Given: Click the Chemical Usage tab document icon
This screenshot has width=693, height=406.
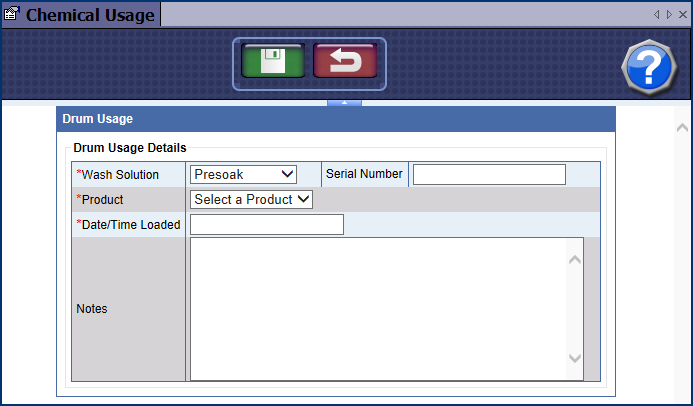Looking at the screenshot, I should [13, 15].
